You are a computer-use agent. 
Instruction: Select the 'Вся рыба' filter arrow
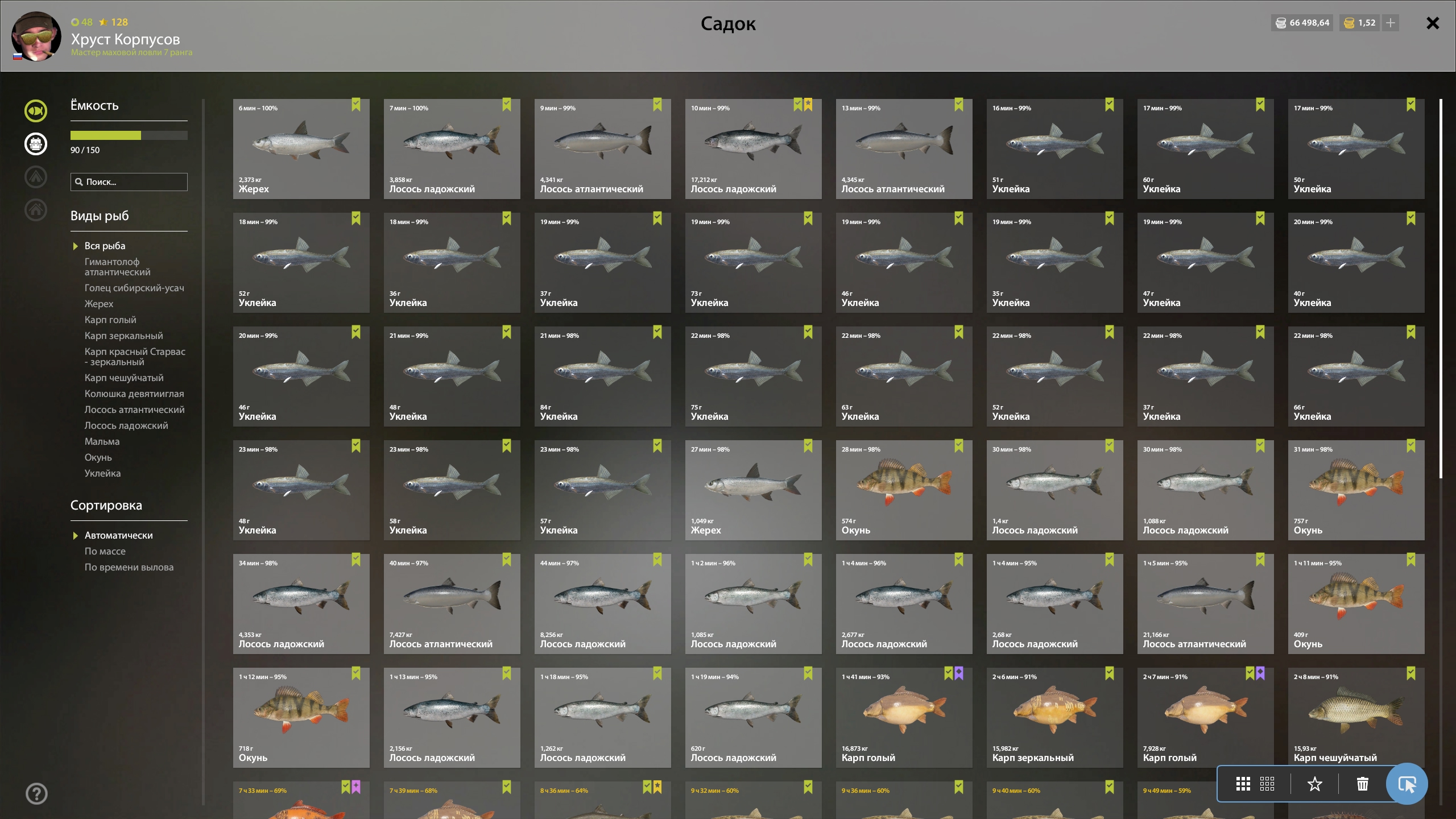coord(75,246)
